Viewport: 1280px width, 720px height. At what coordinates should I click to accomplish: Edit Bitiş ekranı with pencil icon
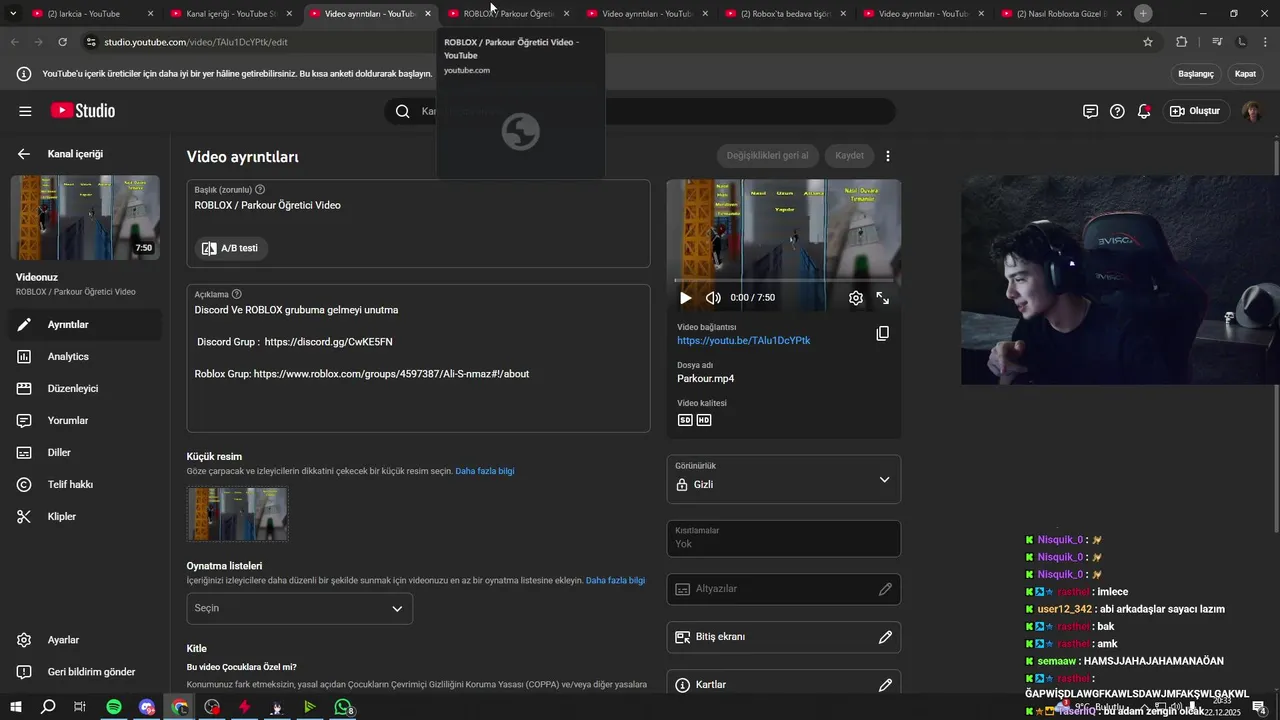pyautogui.click(x=885, y=637)
